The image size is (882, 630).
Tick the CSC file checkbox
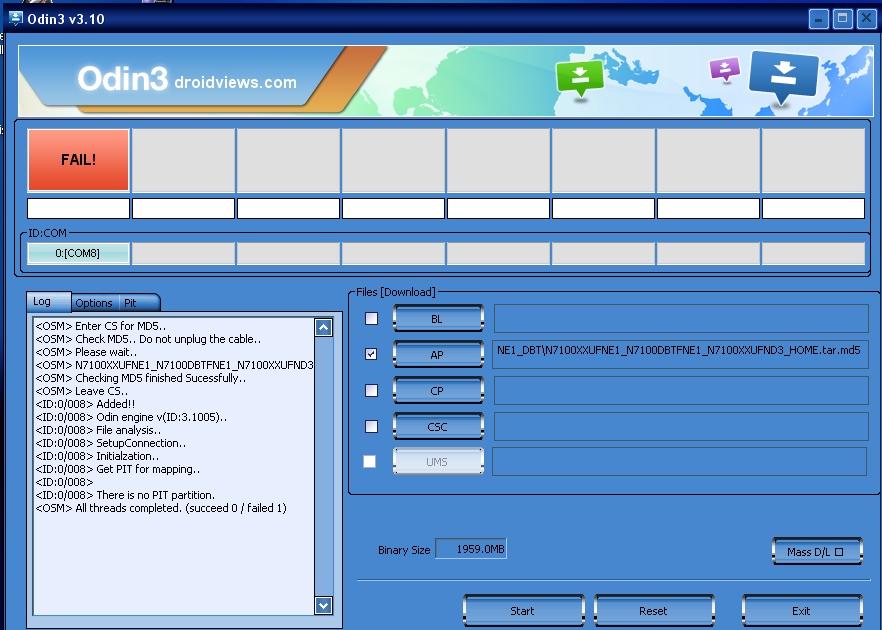coord(371,426)
